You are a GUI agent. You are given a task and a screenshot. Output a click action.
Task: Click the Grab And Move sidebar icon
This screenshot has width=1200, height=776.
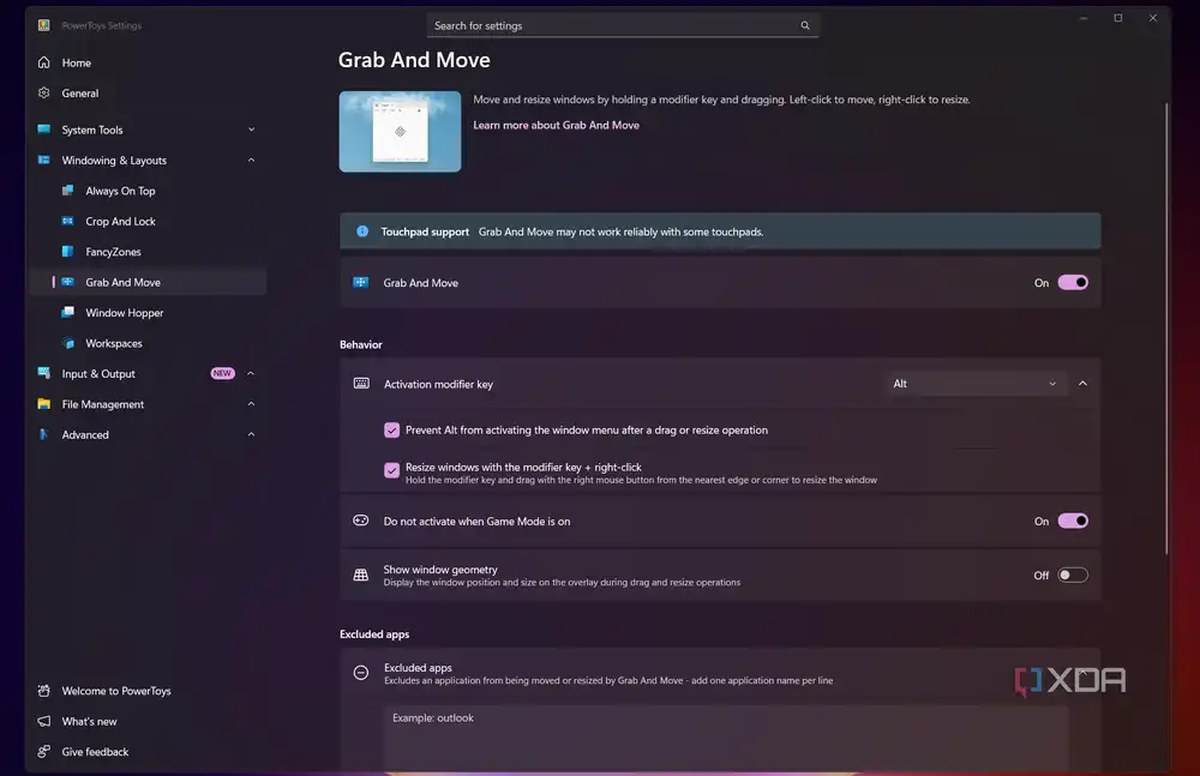tap(68, 282)
